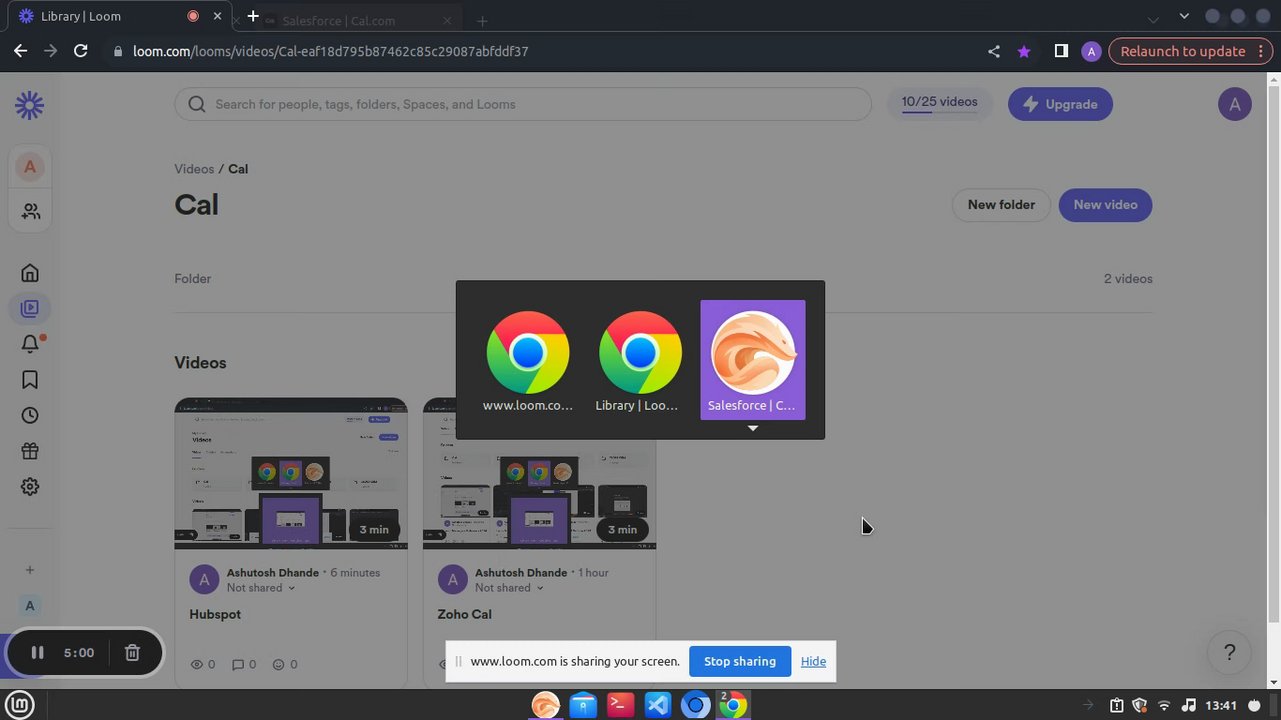
Task: Click the Stop sharing button
Action: coord(740,661)
